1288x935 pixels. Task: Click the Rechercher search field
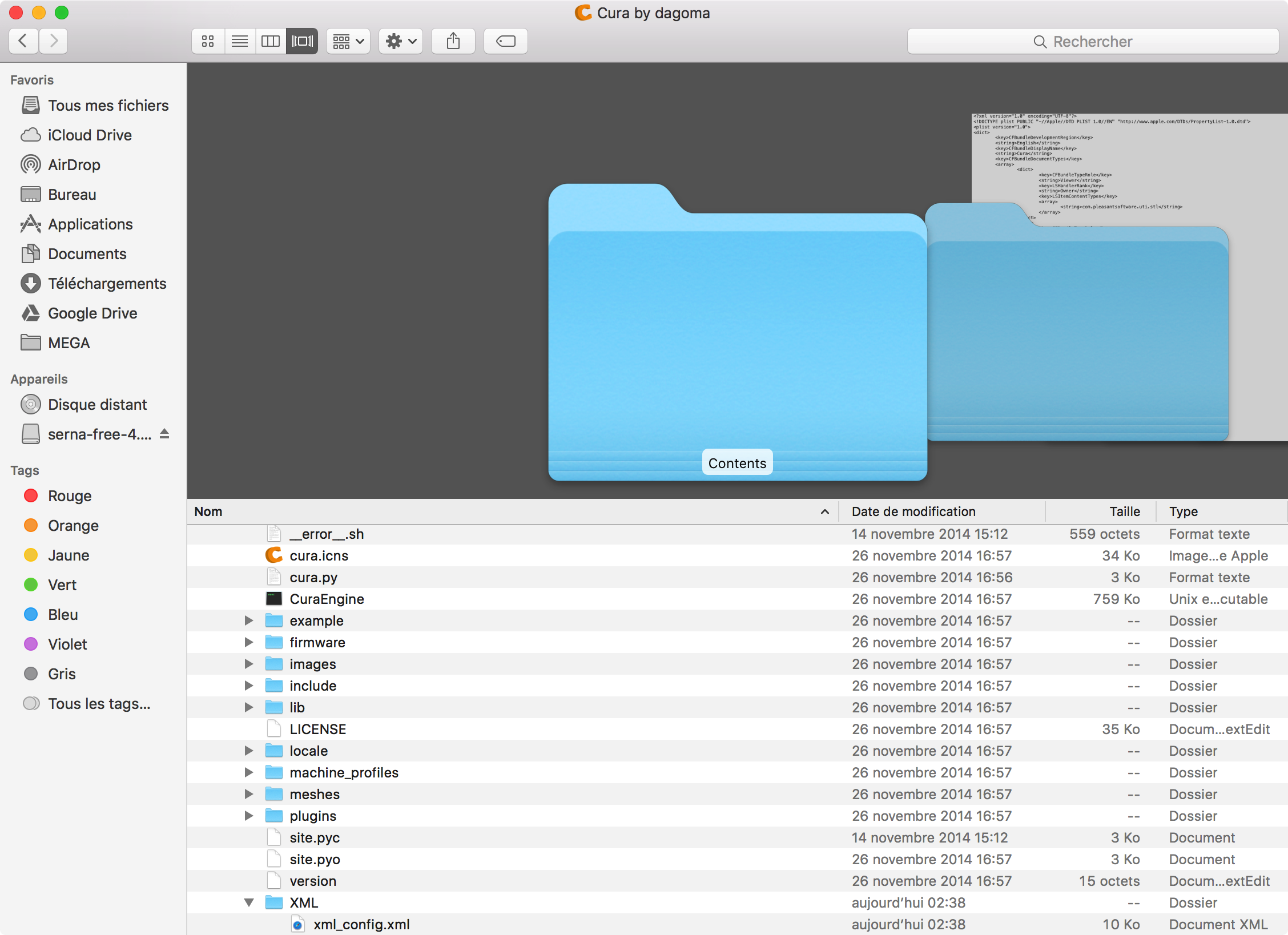(1092, 41)
